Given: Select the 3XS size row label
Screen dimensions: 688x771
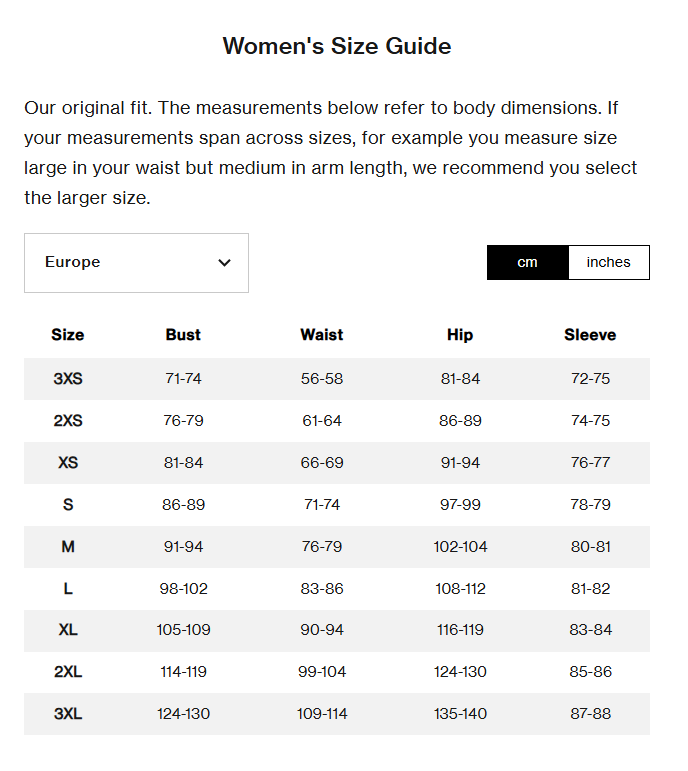Looking at the screenshot, I should (68, 379).
